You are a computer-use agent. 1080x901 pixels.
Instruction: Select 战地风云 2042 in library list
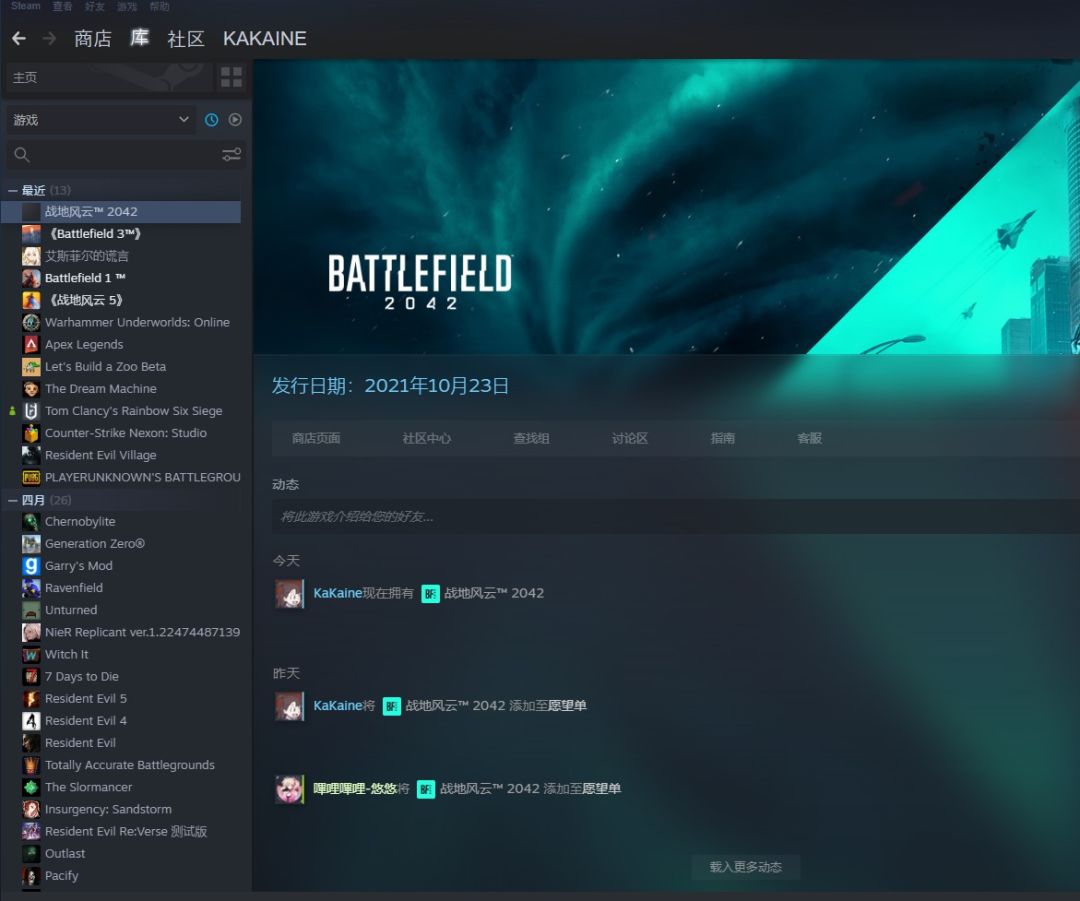[122, 212]
